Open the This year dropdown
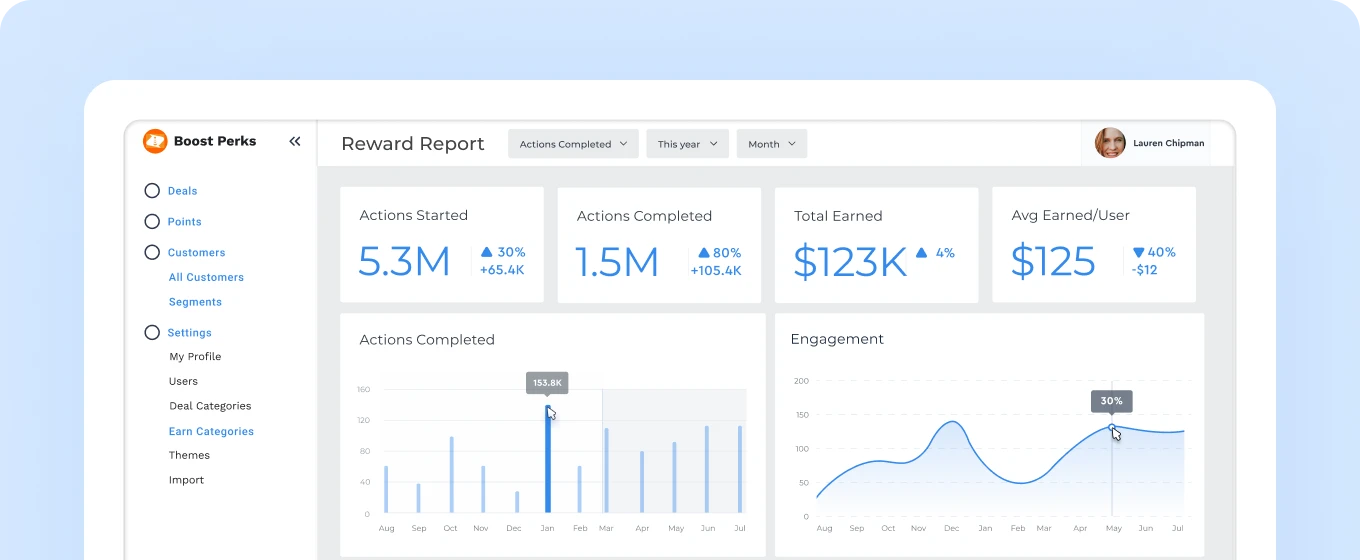1360x560 pixels. 687,144
